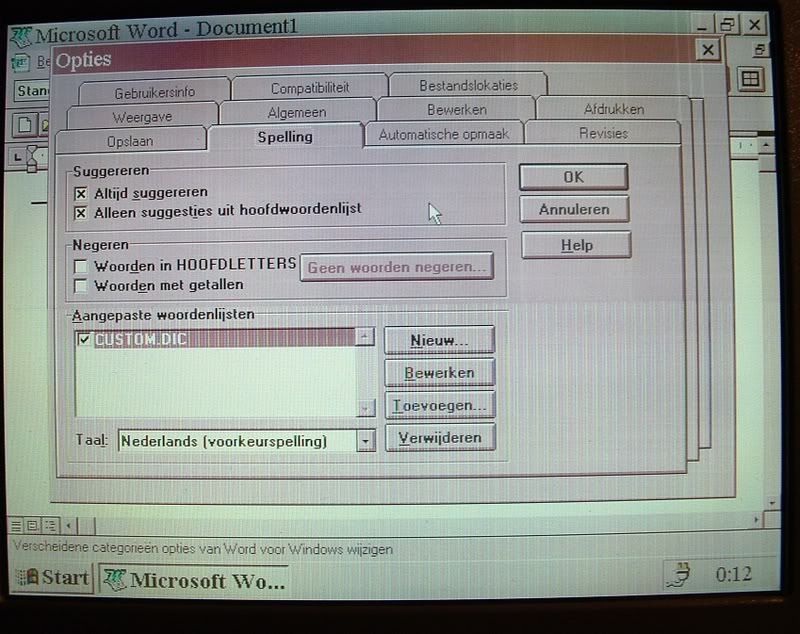Click the document icon in Word's menu bar

[x=20, y=63]
